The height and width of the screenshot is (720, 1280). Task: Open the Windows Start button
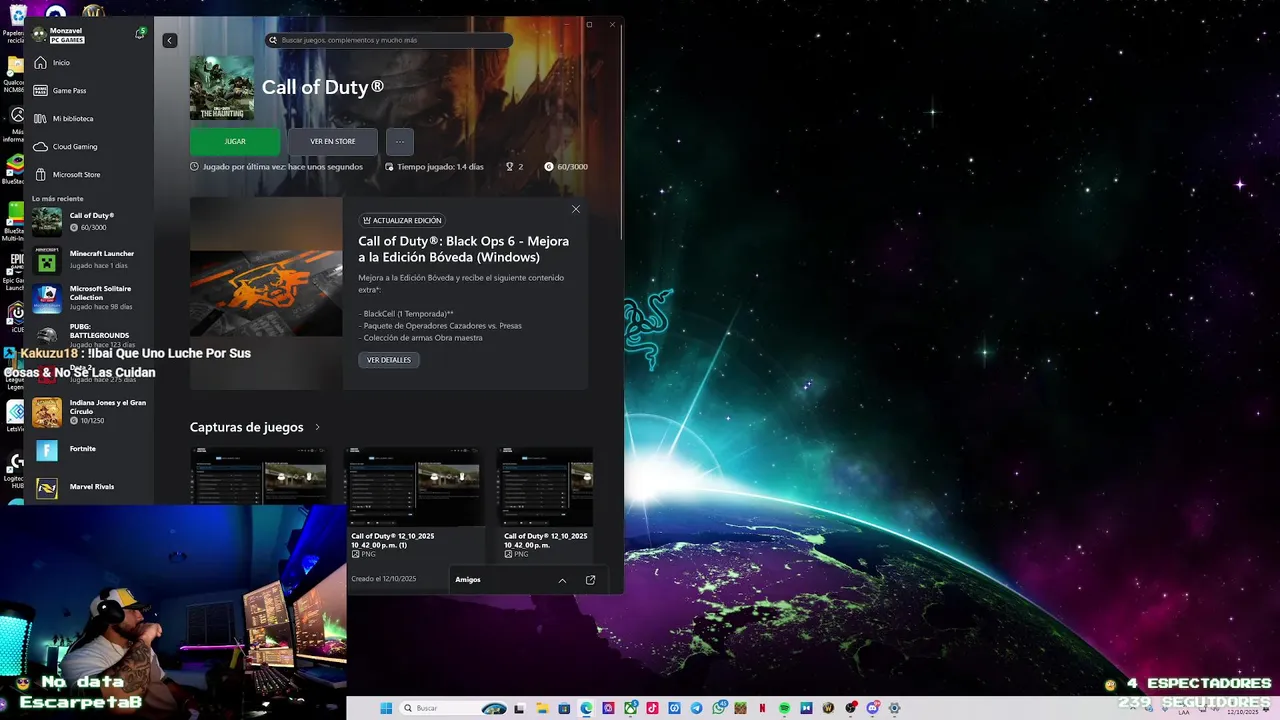coord(386,708)
